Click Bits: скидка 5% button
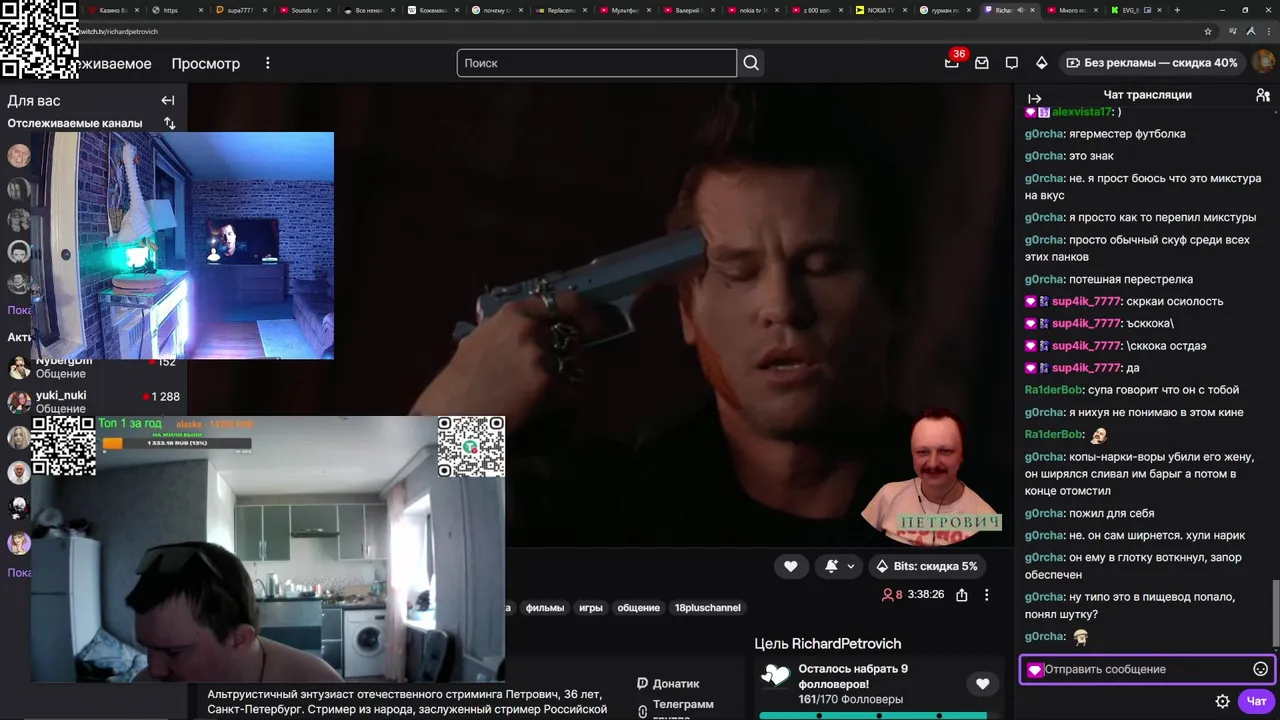The image size is (1280, 720). tap(926, 566)
